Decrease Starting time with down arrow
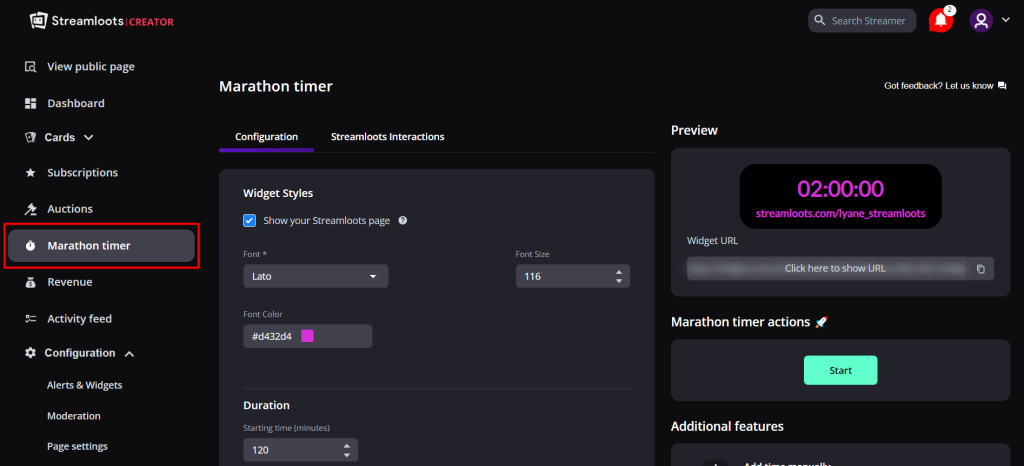This screenshot has width=1024, height=466. (x=347, y=455)
